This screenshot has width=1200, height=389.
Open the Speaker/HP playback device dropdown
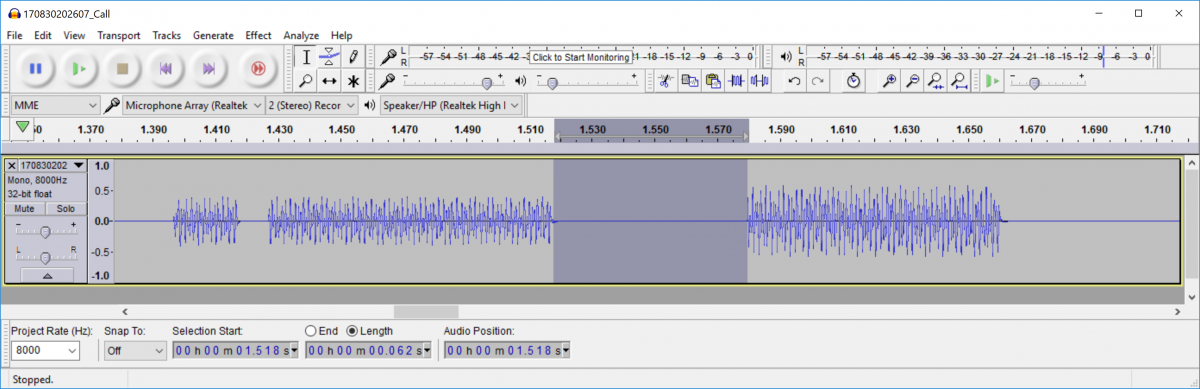click(450, 105)
